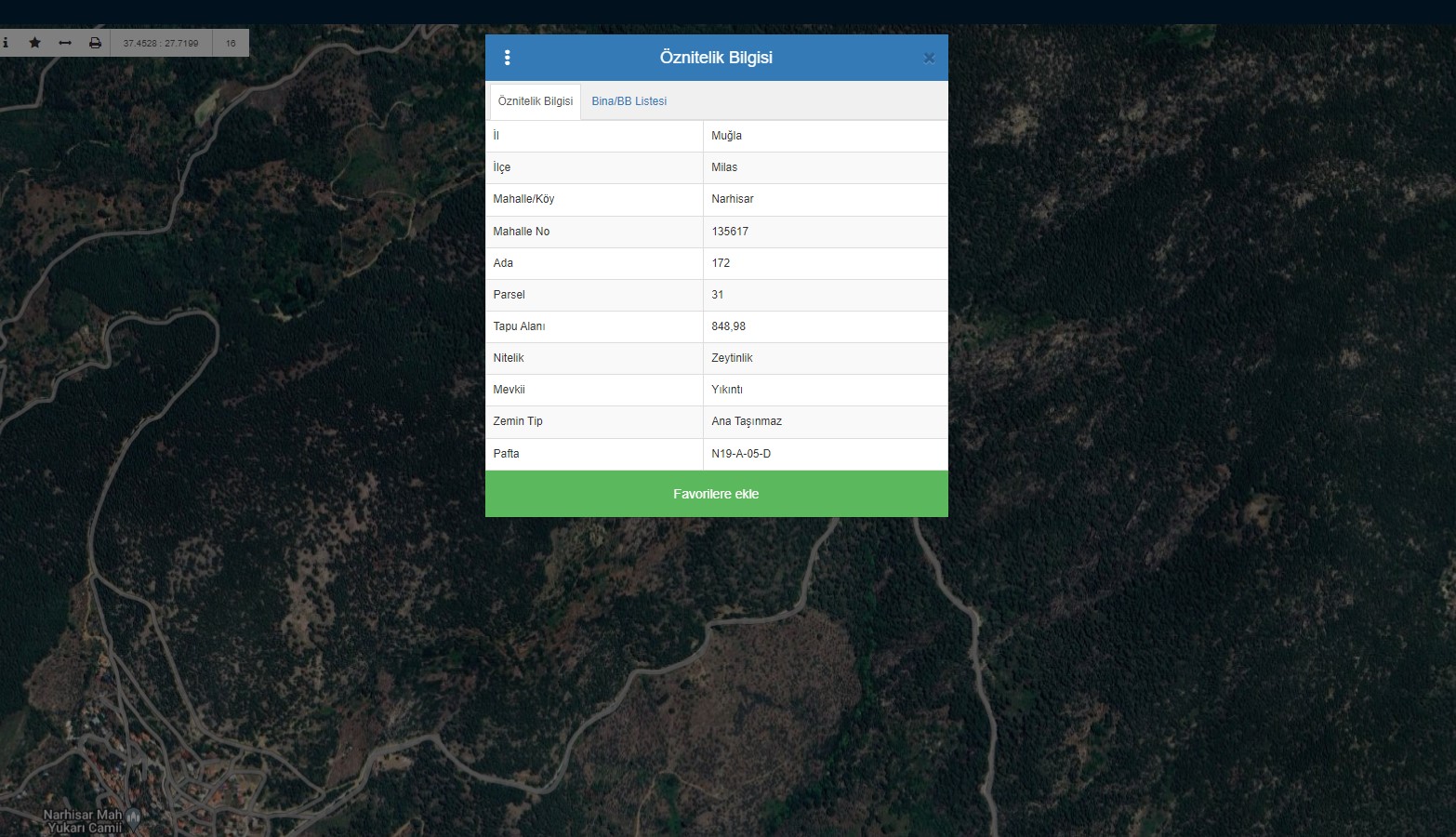
Task: Click the Zeytinlik nitelik value
Action: [732, 358]
